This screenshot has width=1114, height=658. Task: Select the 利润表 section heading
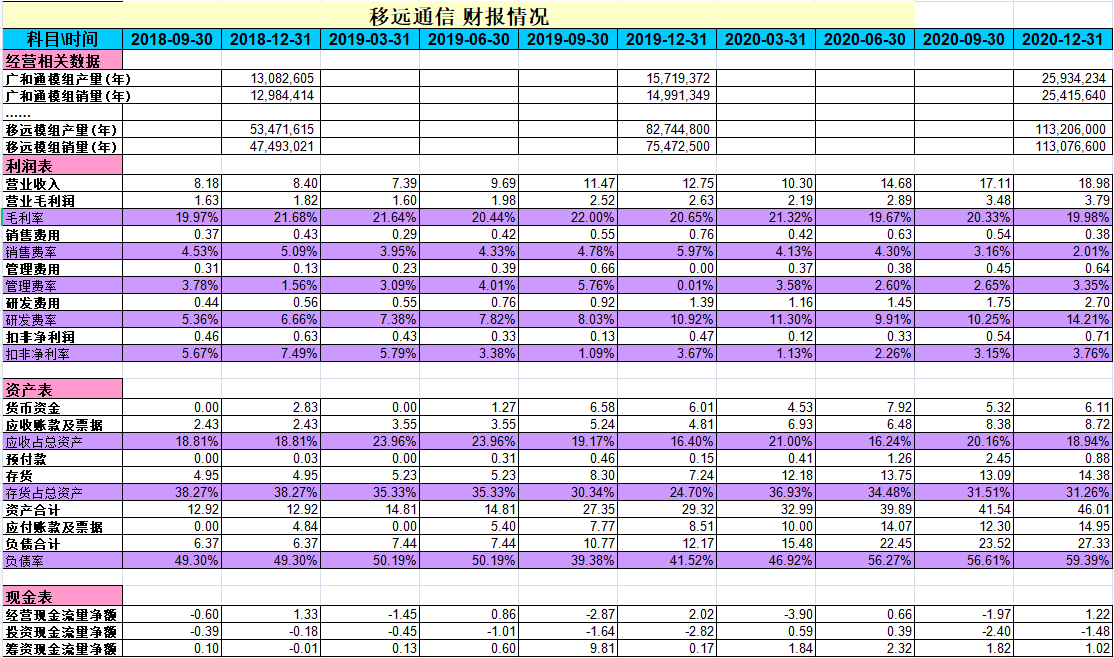(x=63, y=166)
